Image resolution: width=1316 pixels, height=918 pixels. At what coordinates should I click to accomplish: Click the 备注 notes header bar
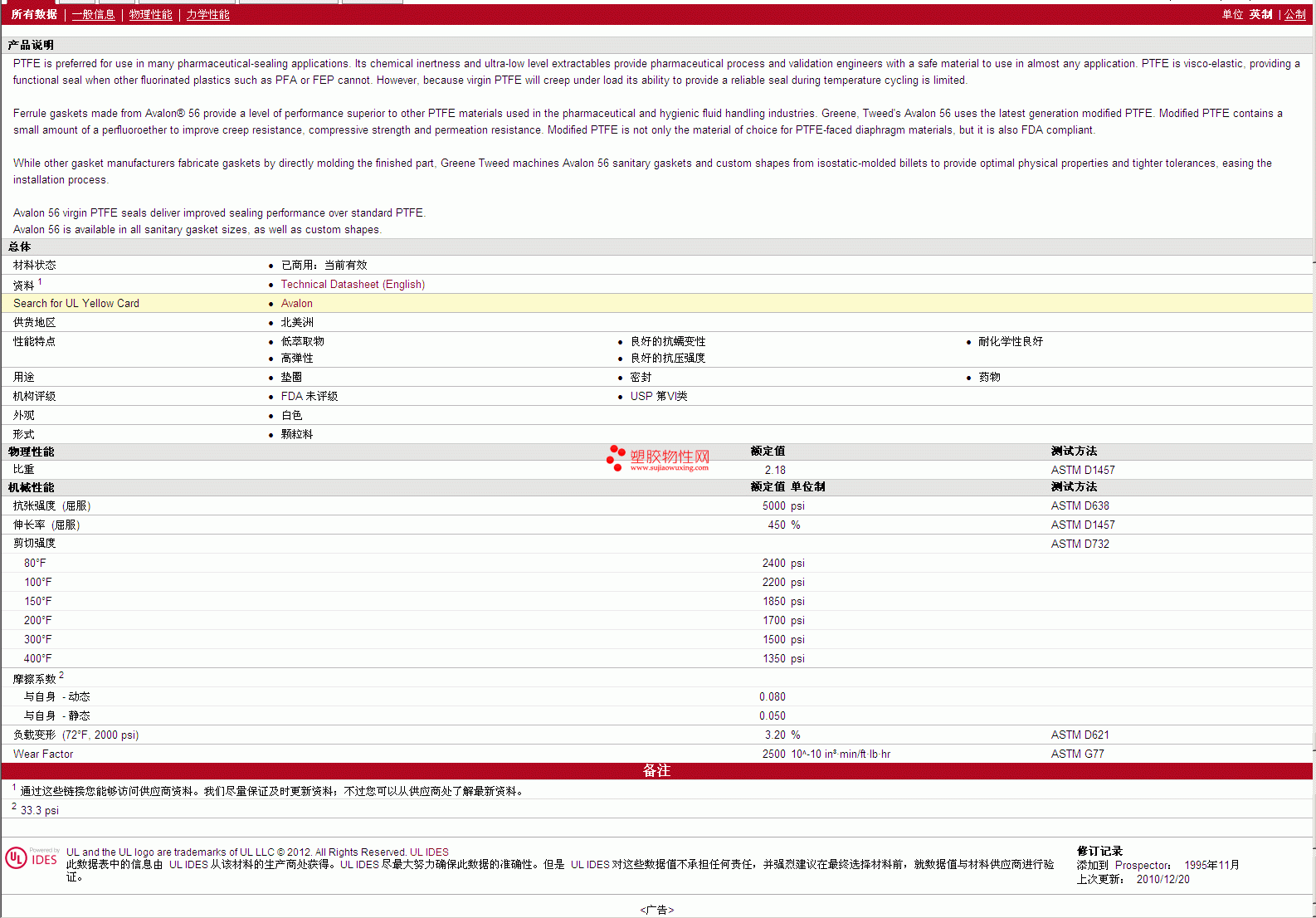coord(657,770)
